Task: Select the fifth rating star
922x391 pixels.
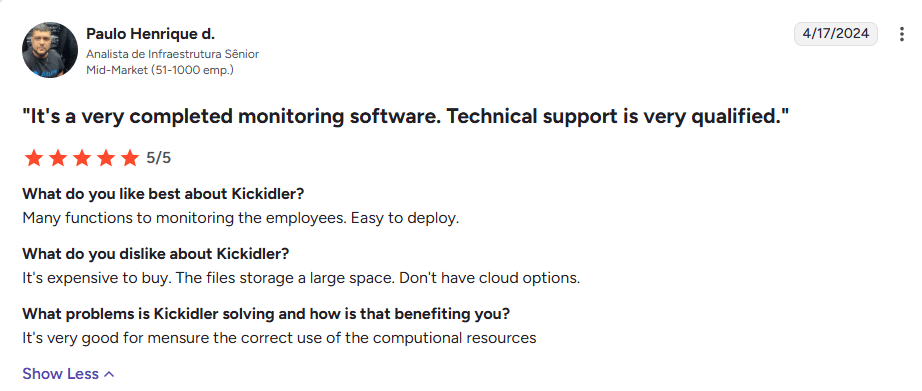Action: pos(129,158)
